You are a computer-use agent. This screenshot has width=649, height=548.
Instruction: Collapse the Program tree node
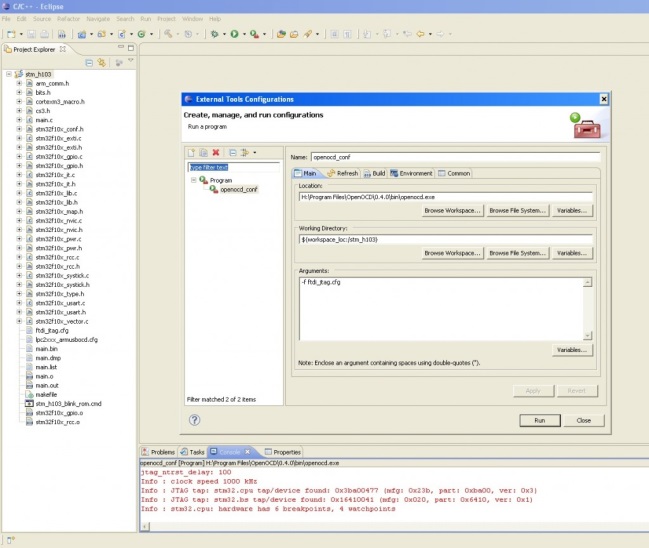click(193, 180)
